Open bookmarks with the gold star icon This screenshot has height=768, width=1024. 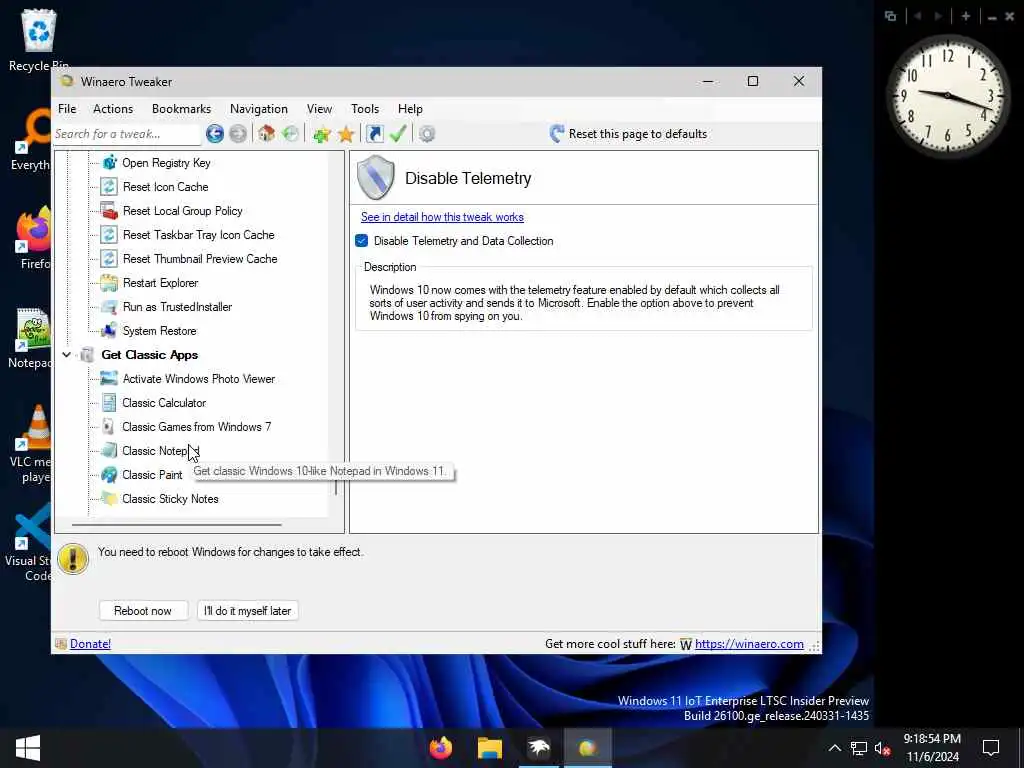(345, 135)
